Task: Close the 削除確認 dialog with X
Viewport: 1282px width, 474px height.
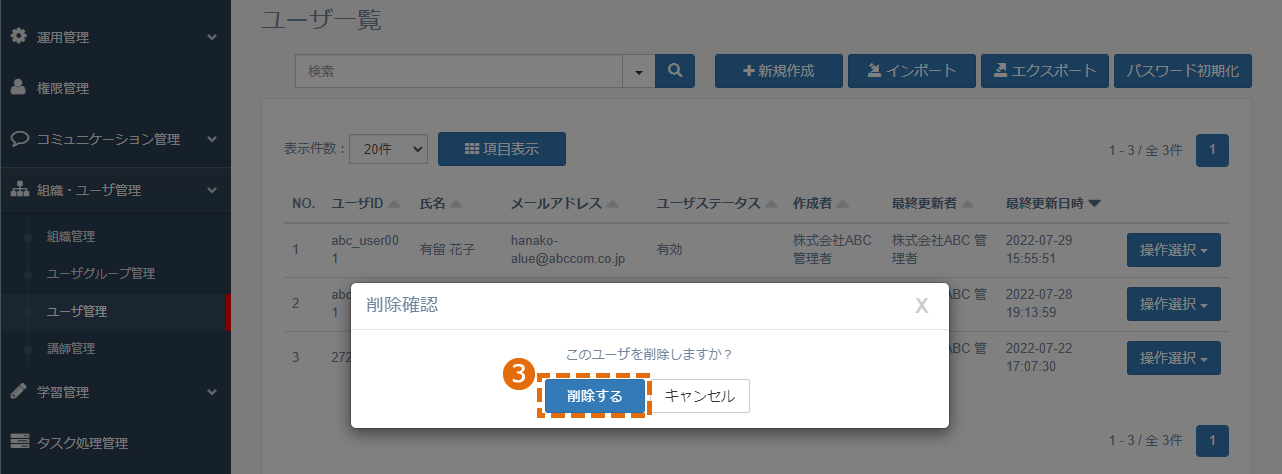Action: [x=922, y=305]
